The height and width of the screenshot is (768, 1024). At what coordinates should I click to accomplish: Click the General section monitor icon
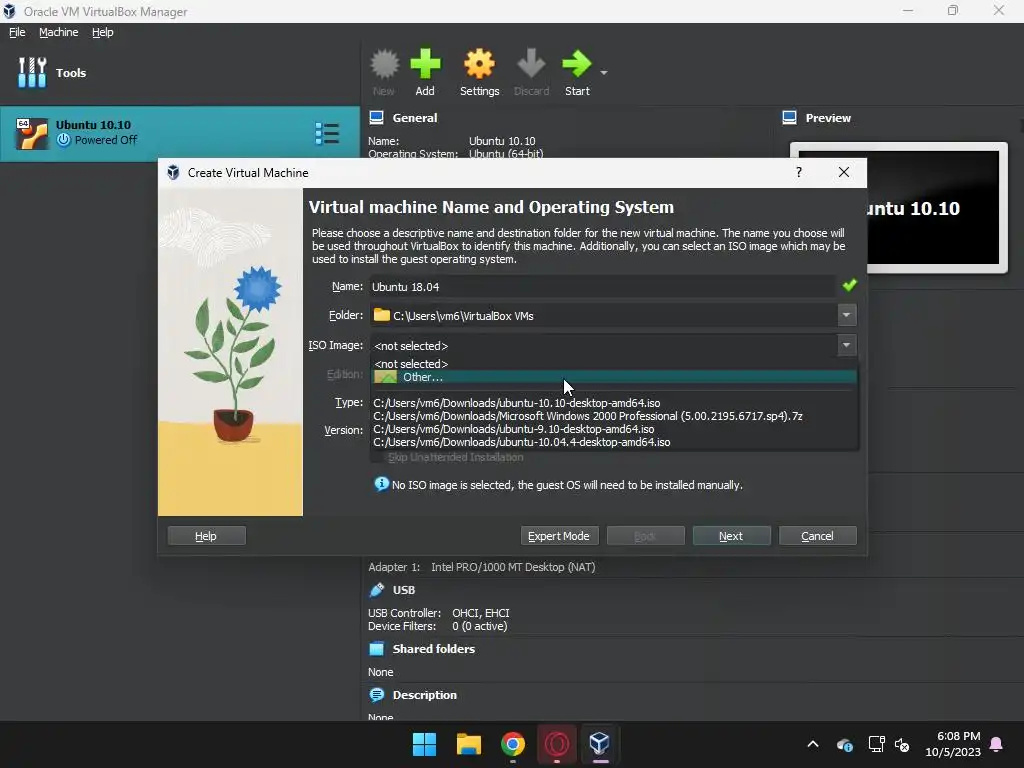point(377,118)
